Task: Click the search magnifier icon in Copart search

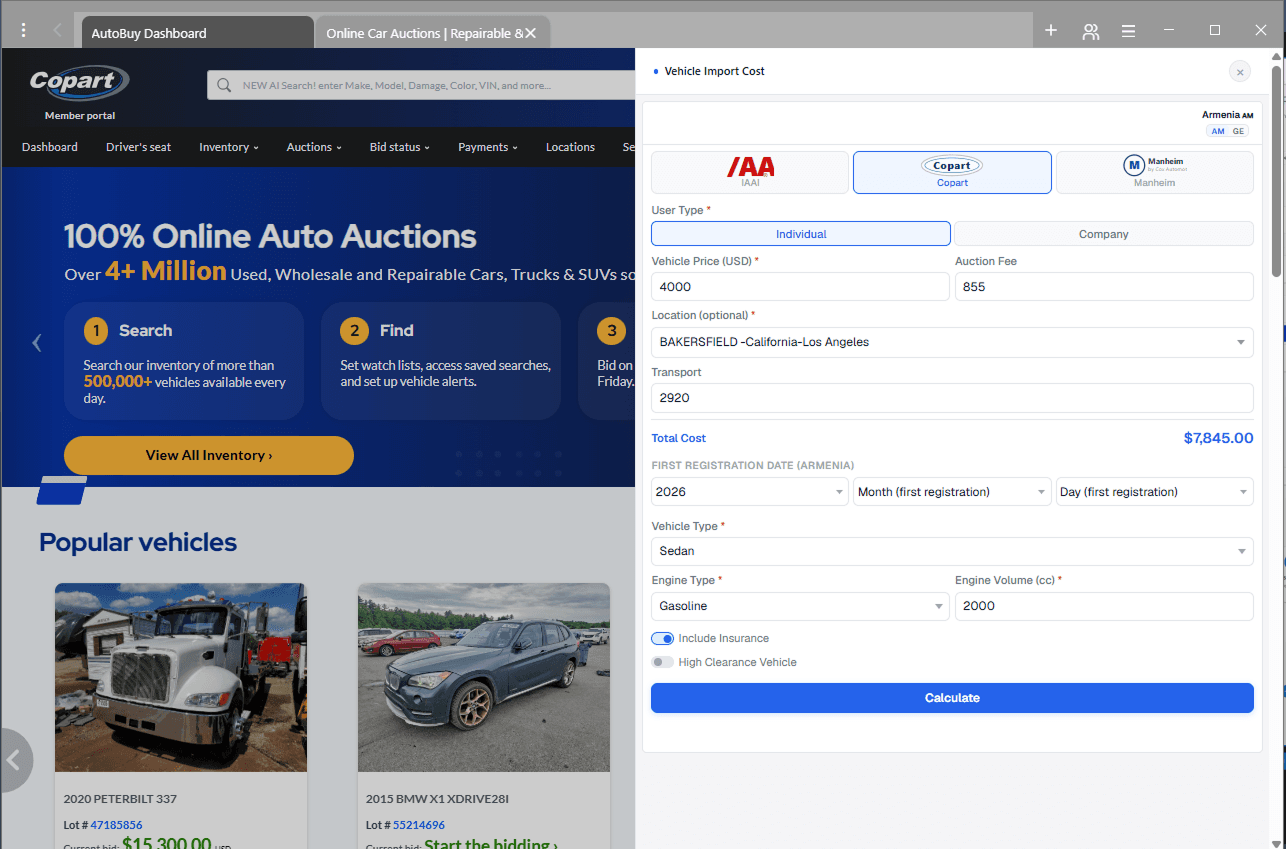Action: pyautogui.click(x=224, y=85)
